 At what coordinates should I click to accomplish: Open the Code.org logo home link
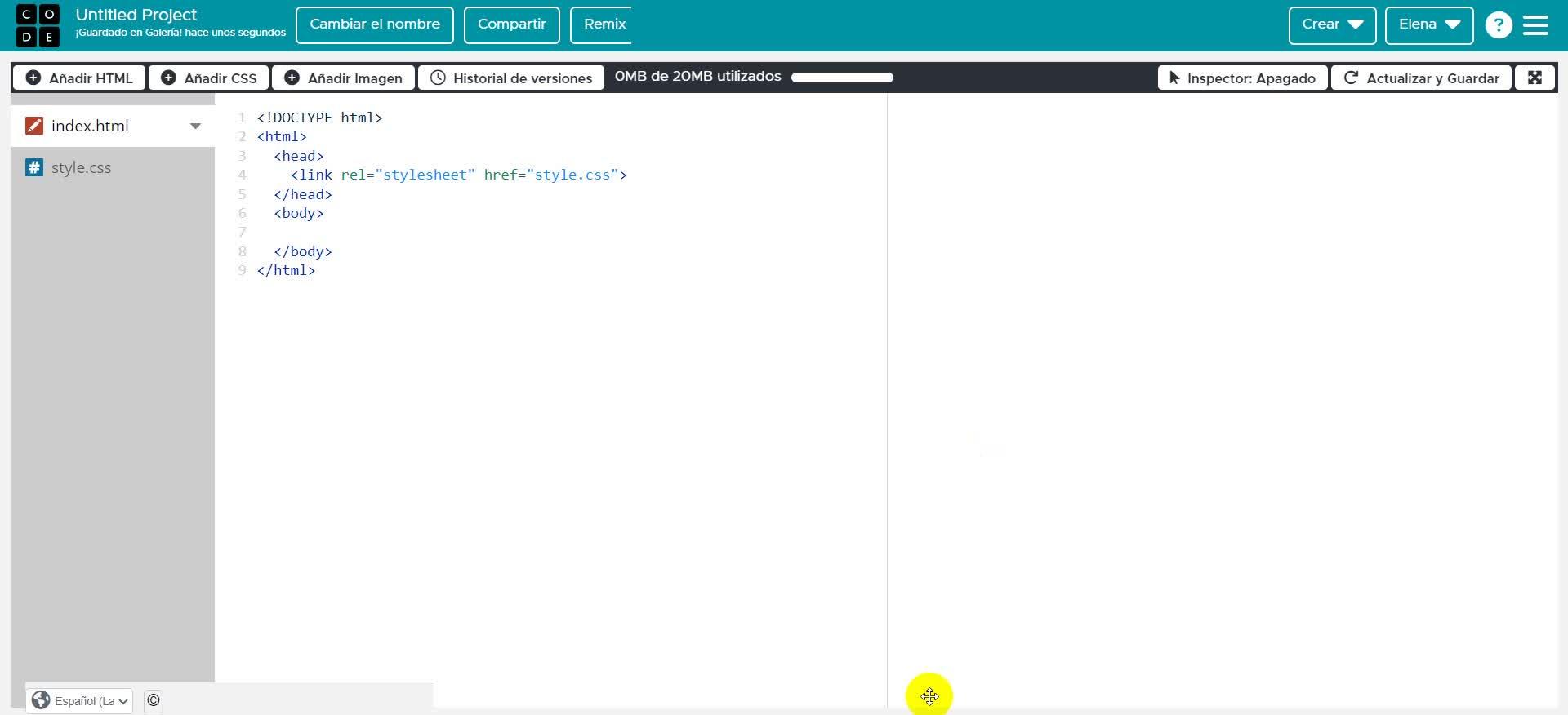point(38,25)
